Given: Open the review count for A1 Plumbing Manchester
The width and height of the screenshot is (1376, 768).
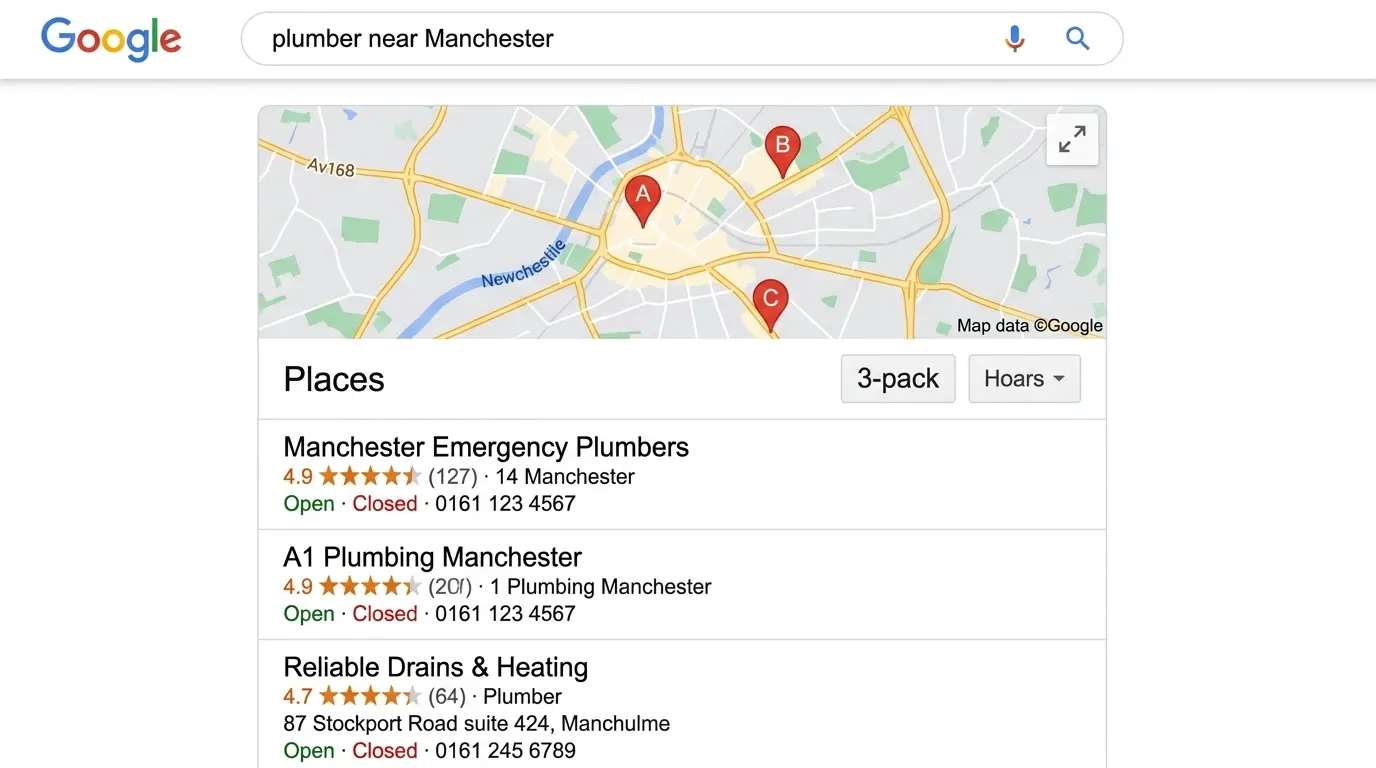Looking at the screenshot, I should (448, 587).
